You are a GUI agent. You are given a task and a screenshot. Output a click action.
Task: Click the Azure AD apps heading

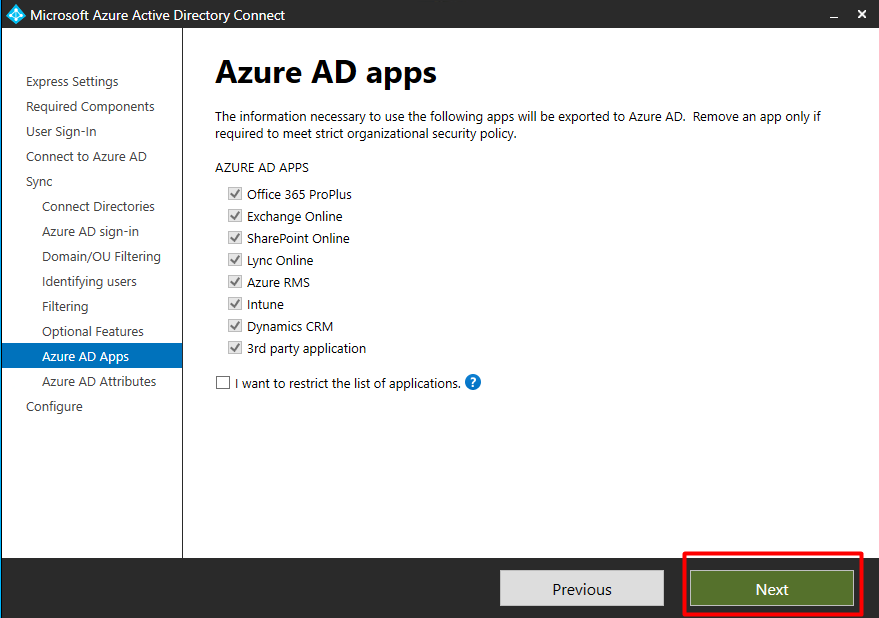pyautogui.click(x=326, y=73)
